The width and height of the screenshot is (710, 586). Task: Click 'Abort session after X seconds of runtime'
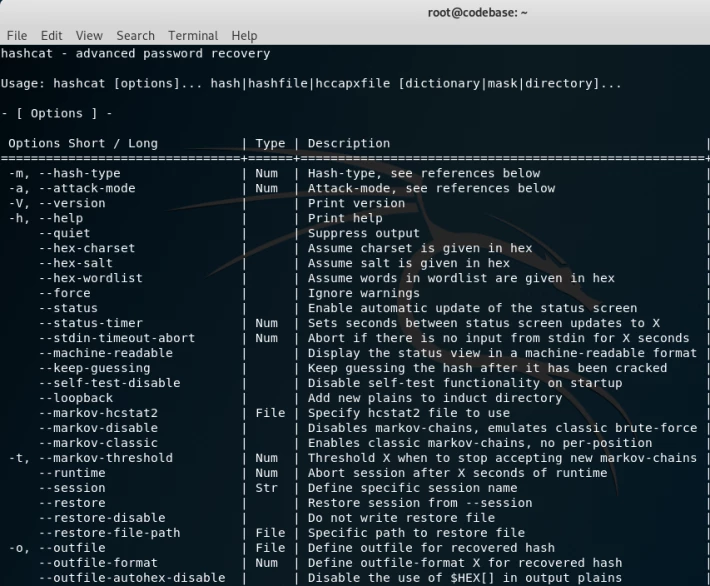click(457, 473)
